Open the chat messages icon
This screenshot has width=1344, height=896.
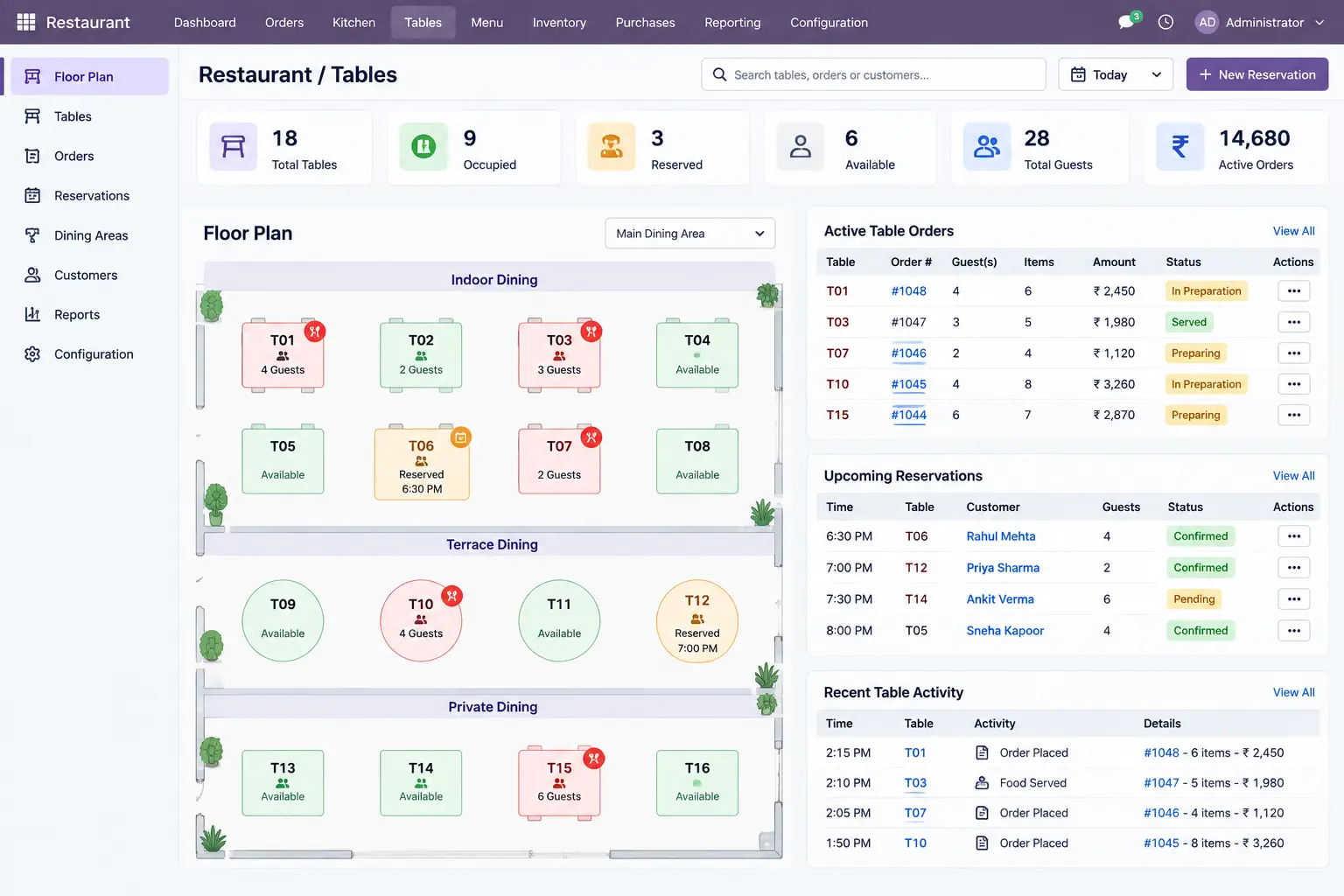pyautogui.click(x=1127, y=22)
